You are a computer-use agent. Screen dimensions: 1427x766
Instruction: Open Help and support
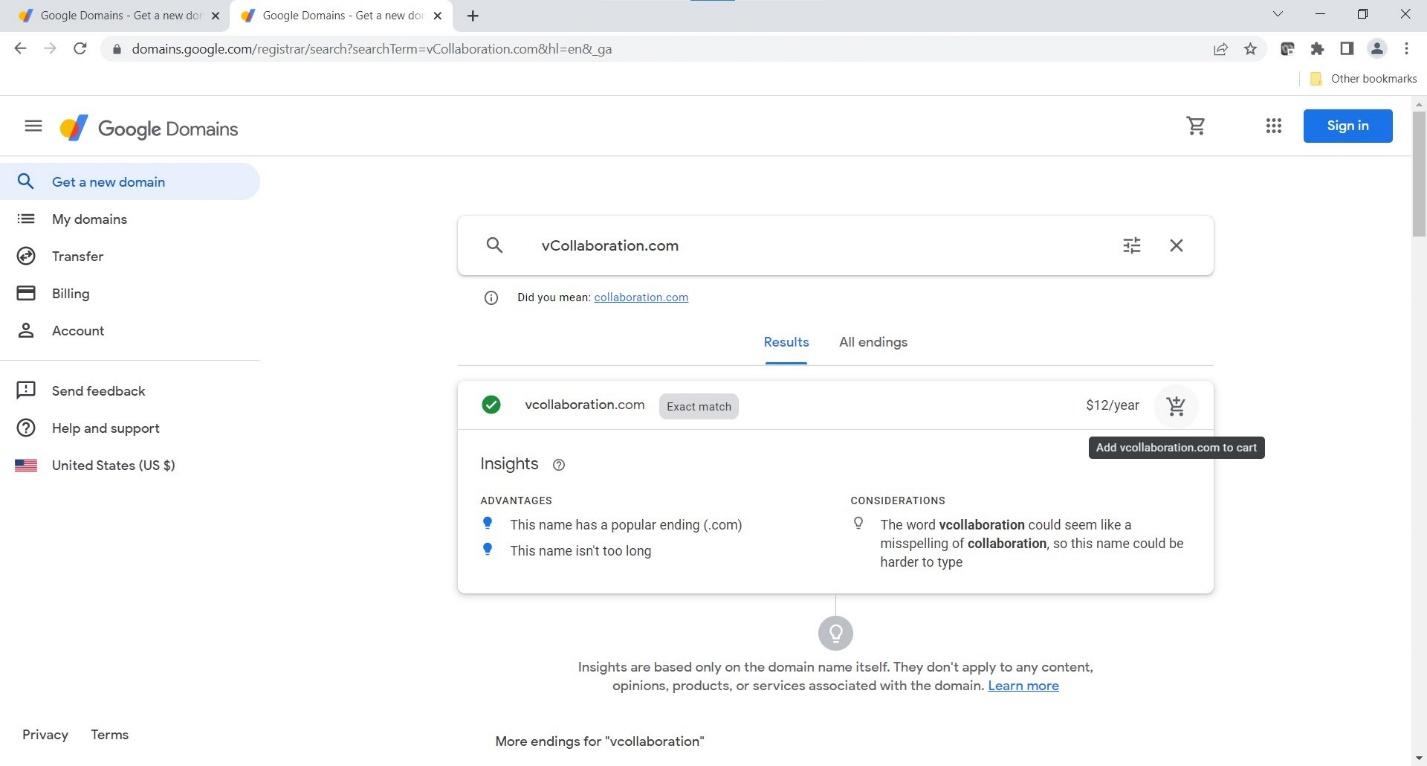coord(130,428)
